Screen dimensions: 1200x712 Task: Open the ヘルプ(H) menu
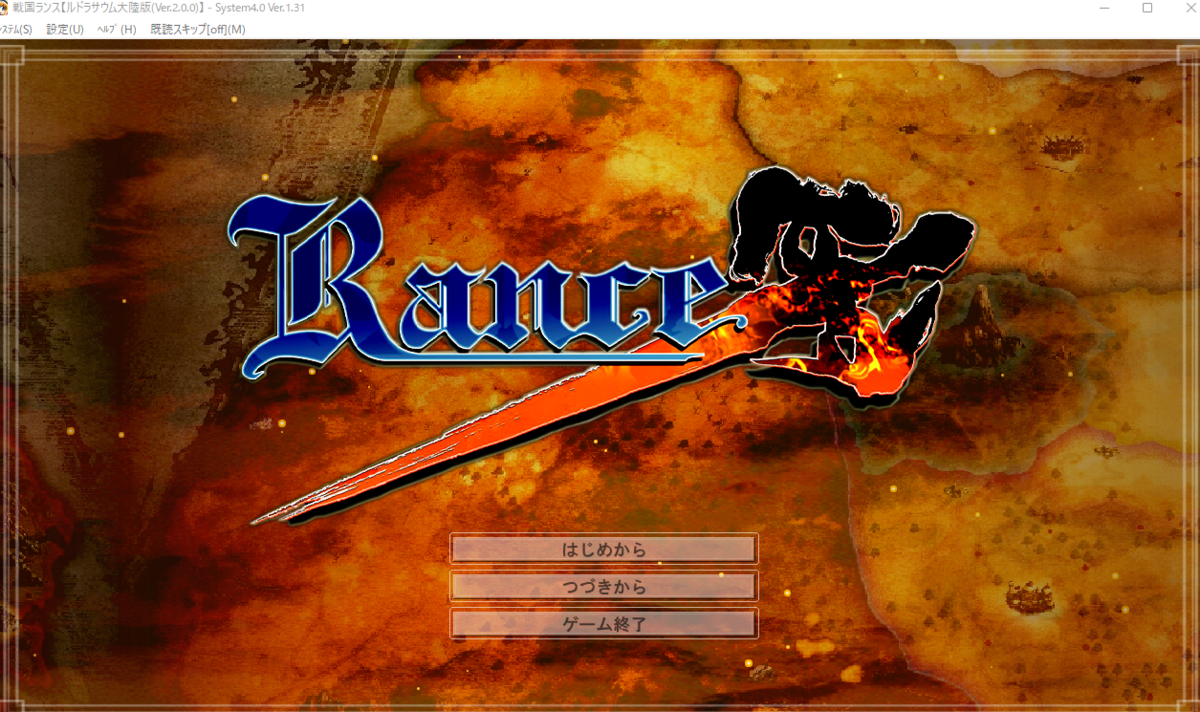click(116, 29)
